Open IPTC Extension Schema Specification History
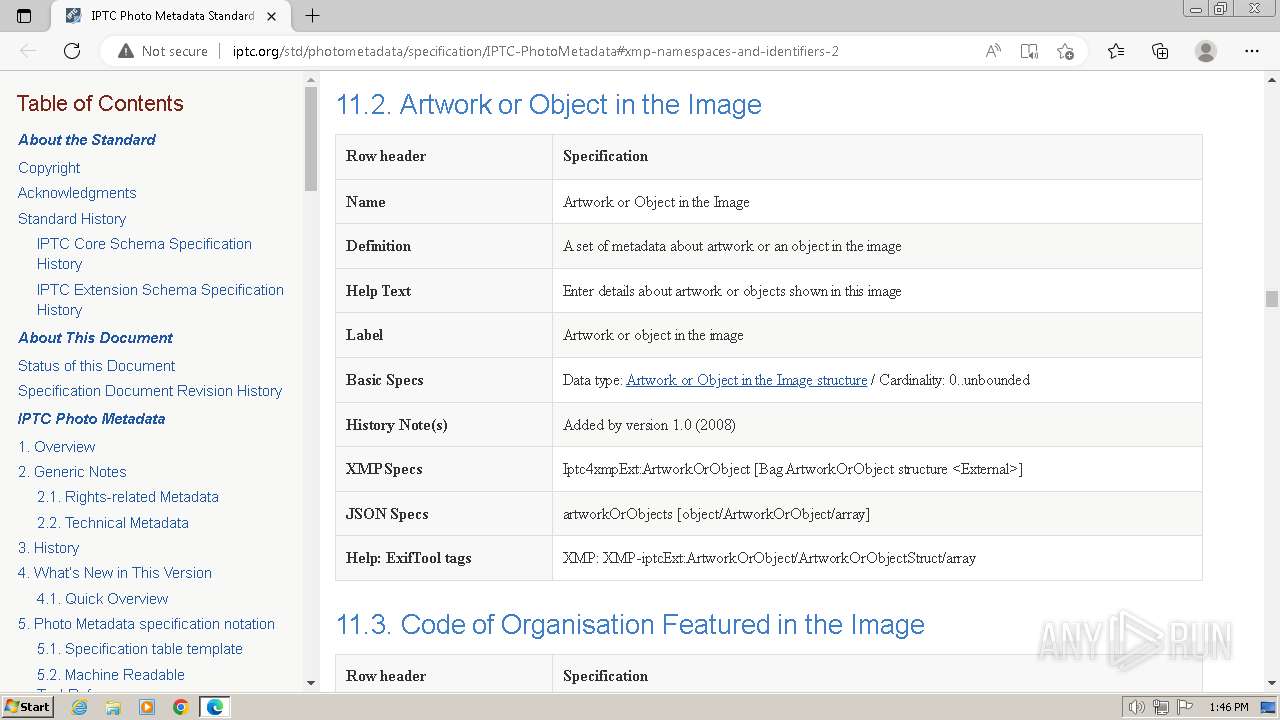This screenshot has height=720, width=1280. (160, 300)
